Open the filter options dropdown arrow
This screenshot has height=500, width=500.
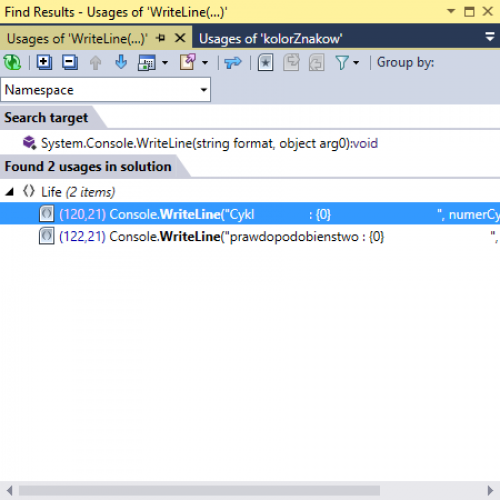(356, 62)
